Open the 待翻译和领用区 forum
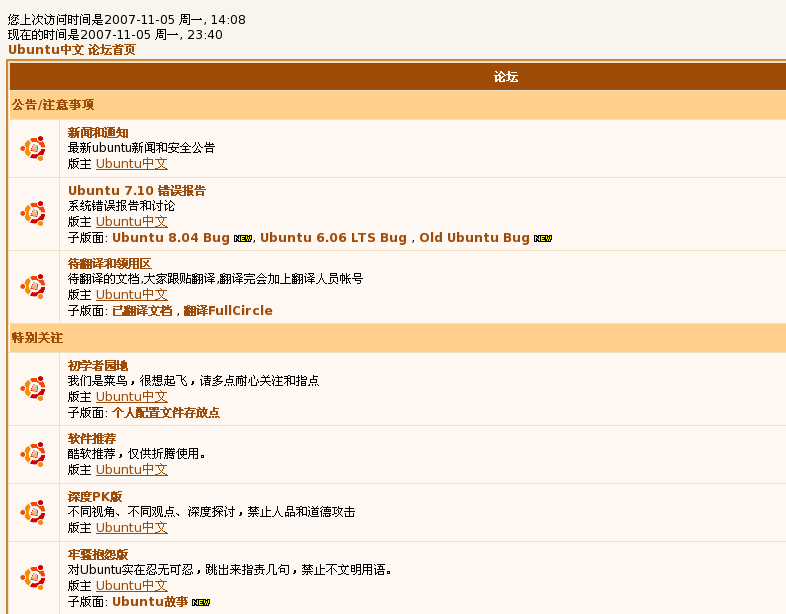 click(x=110, y=264)
